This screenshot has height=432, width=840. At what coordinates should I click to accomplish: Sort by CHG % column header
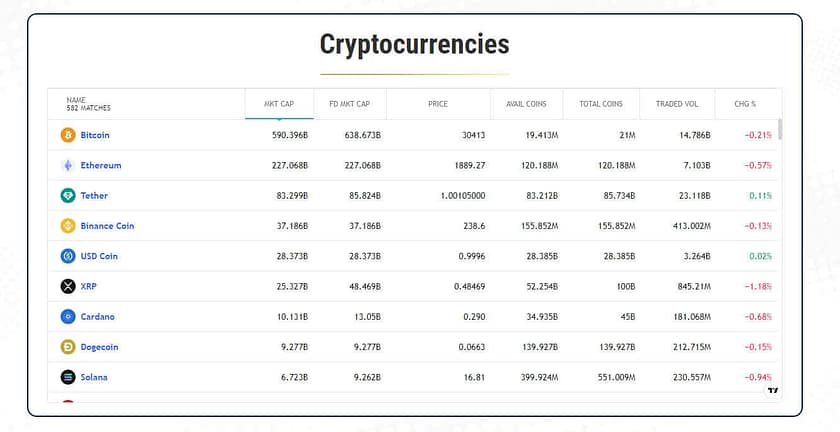point(745,104)
